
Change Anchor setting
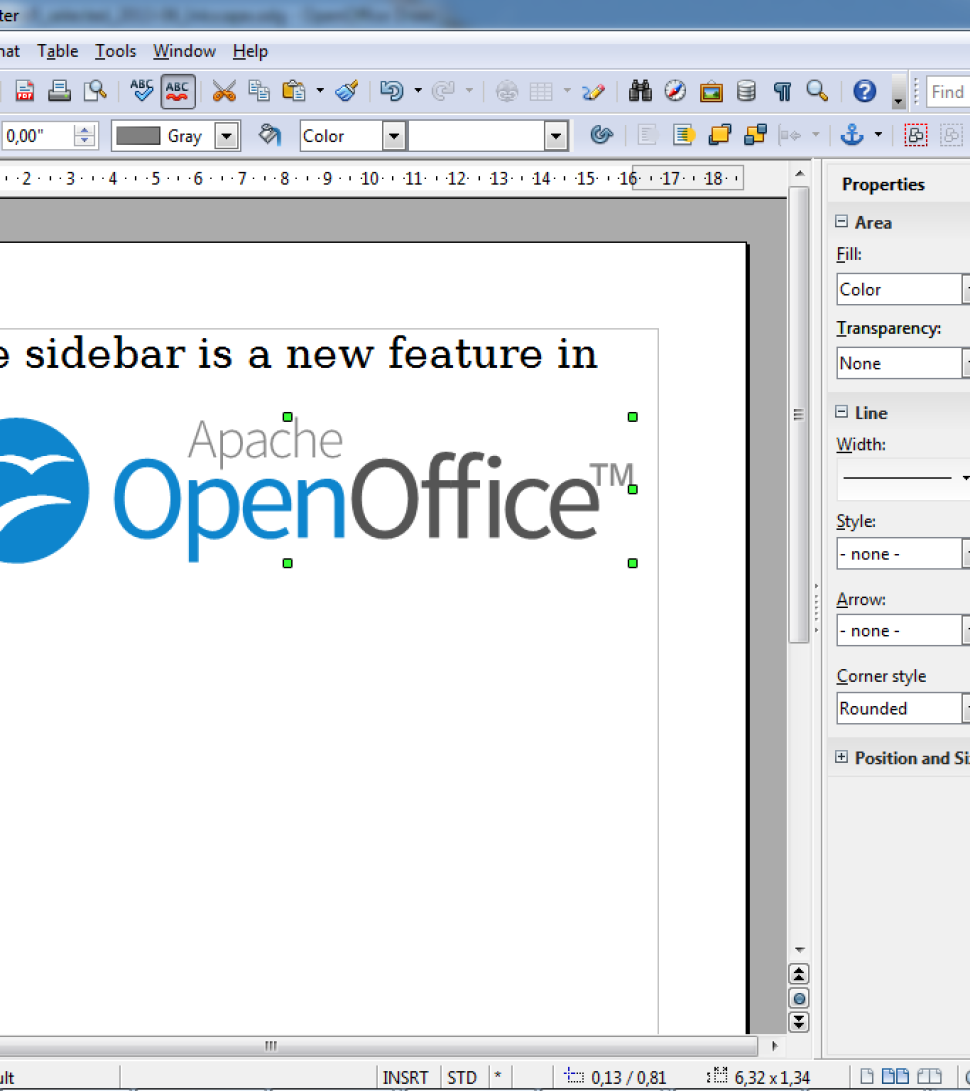click(x=852, y=135)
